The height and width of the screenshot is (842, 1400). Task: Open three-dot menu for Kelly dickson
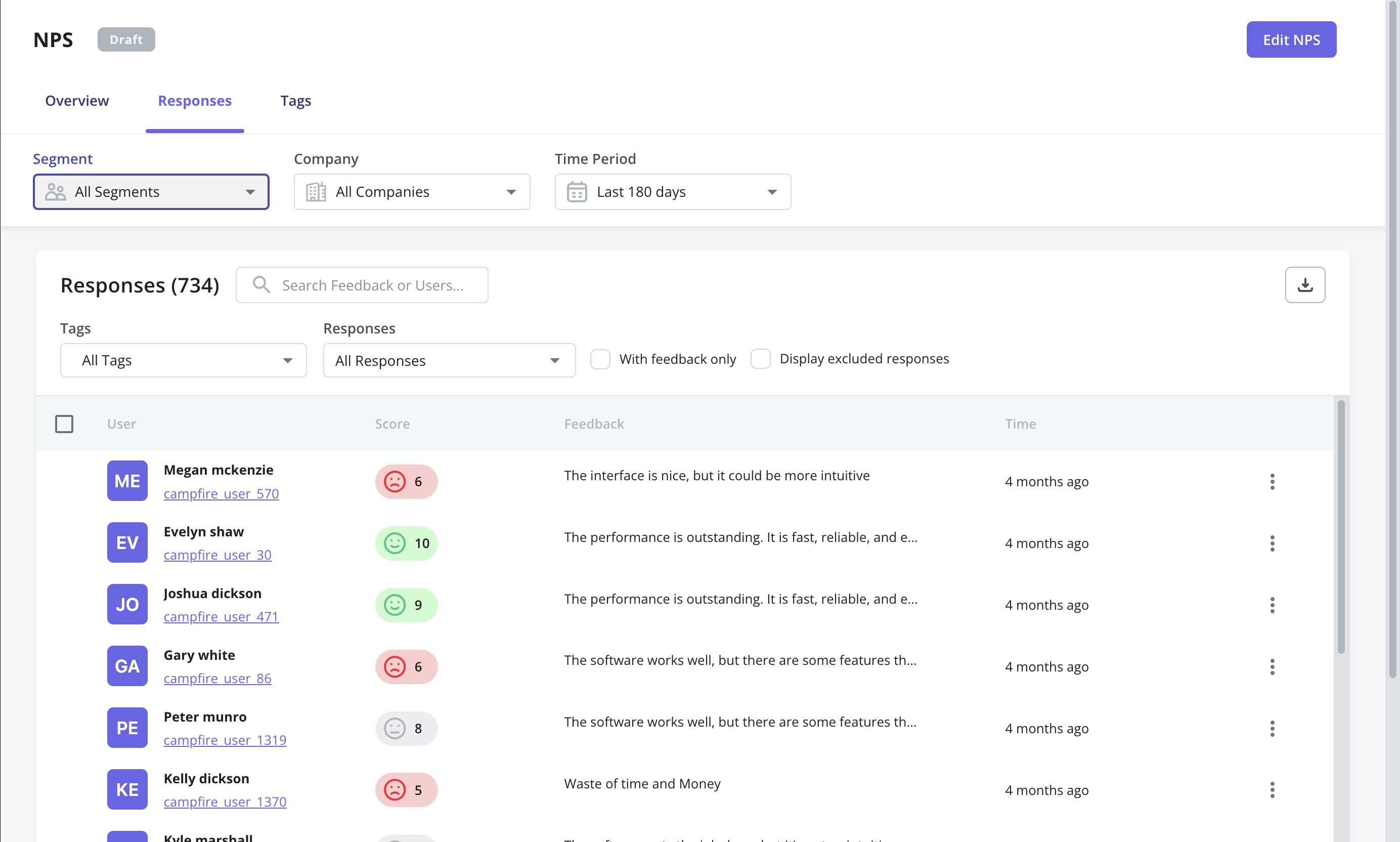1272,790
